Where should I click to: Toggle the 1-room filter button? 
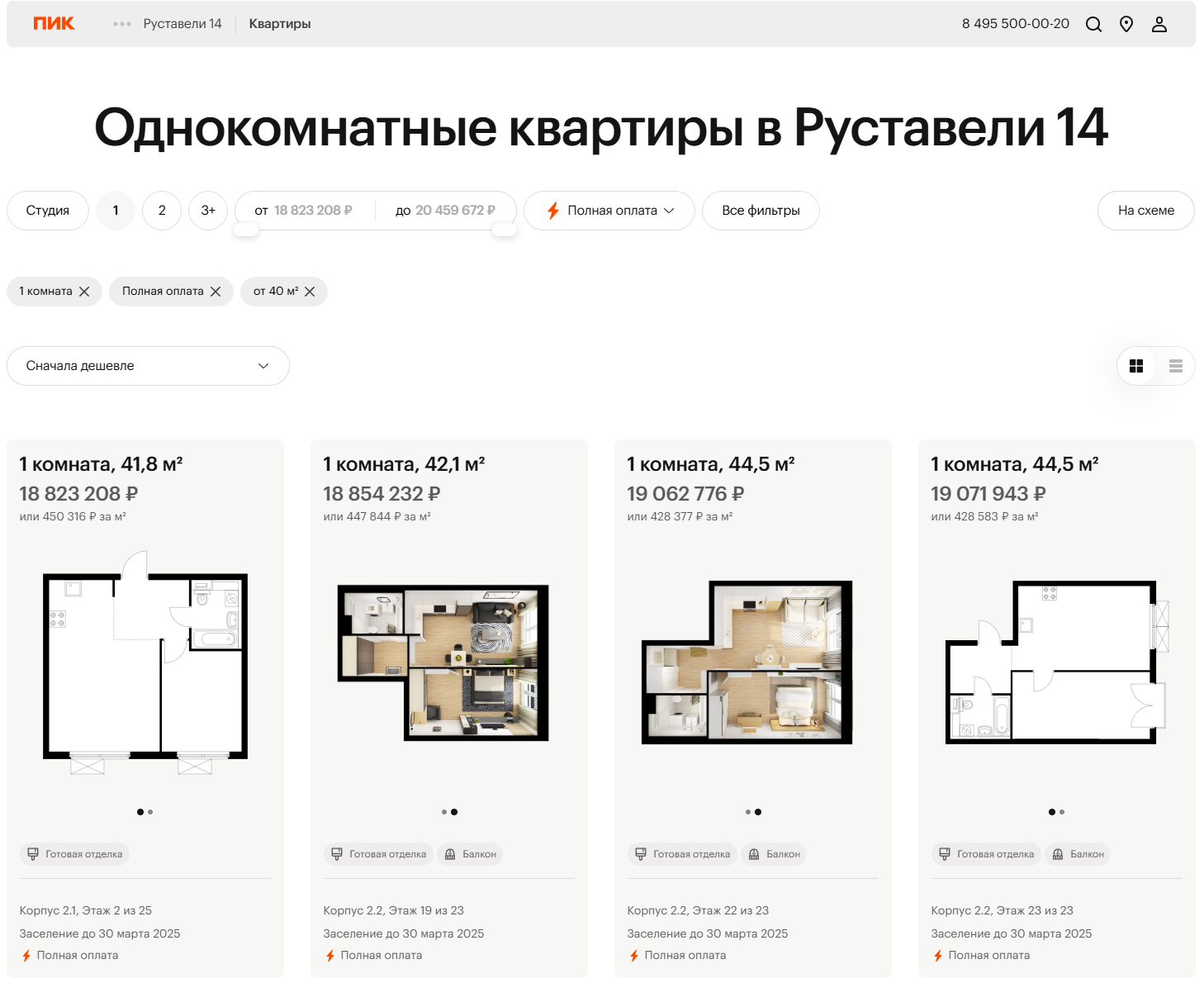tap(116, 211)
